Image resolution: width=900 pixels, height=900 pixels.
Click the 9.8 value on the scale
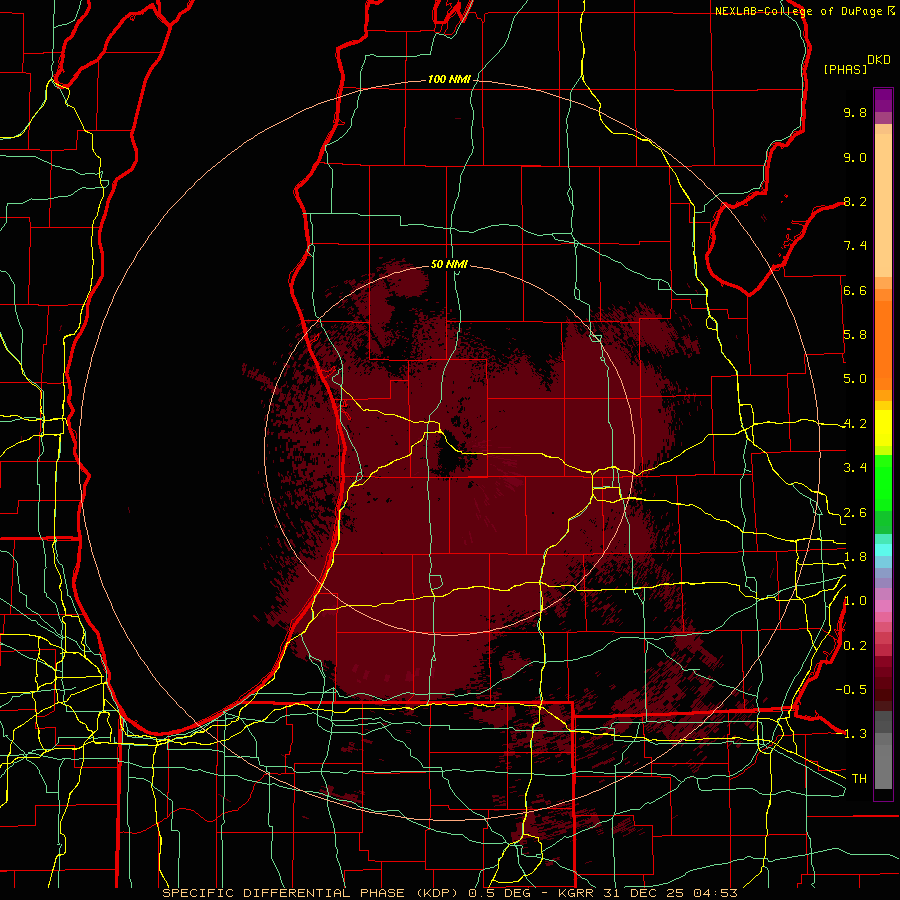coord(855,112)
